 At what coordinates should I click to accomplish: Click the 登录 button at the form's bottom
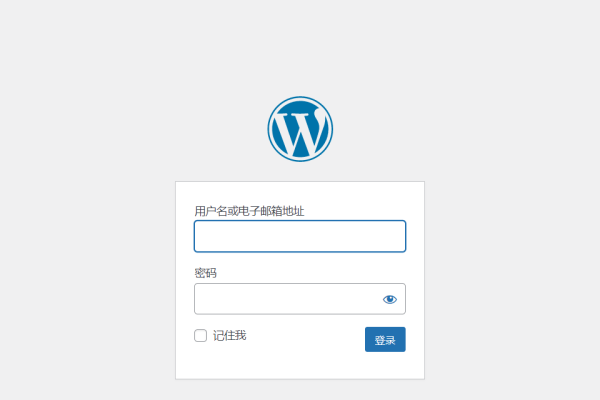click(385, 339)
